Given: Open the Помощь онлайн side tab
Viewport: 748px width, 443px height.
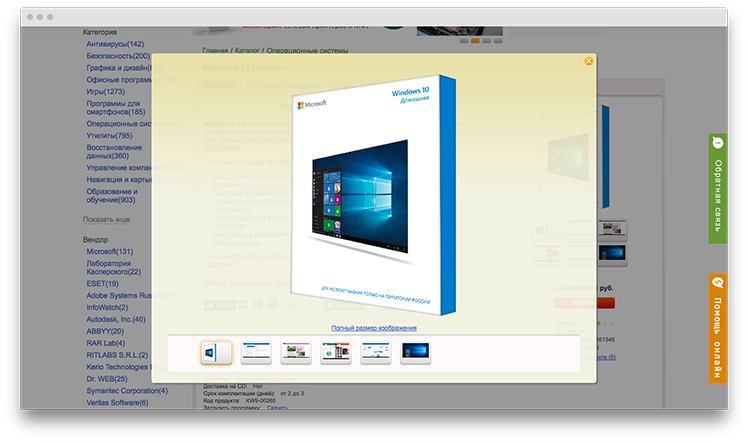Looking at the screenshot, I should [x=717, y=328].
